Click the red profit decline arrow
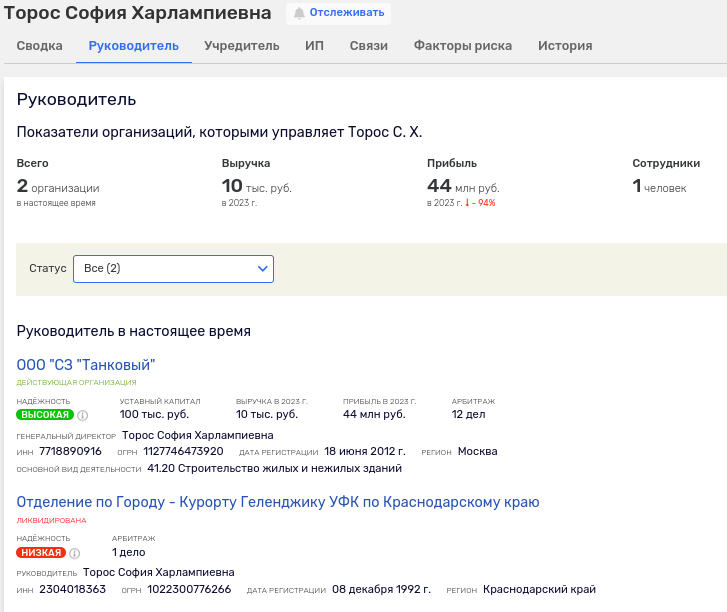 point(467,203)
